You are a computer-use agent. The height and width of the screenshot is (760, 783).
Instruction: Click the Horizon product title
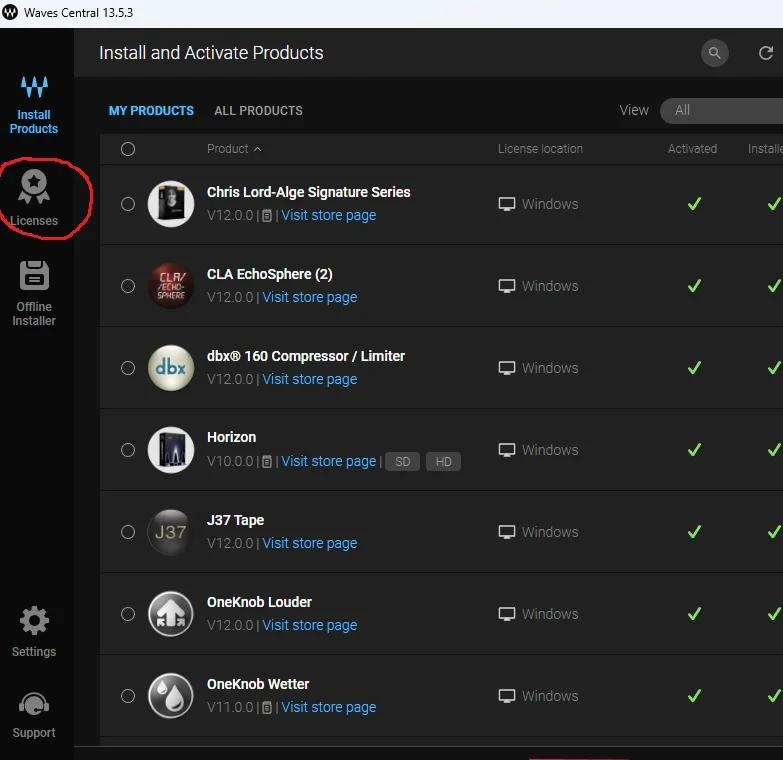231,437
